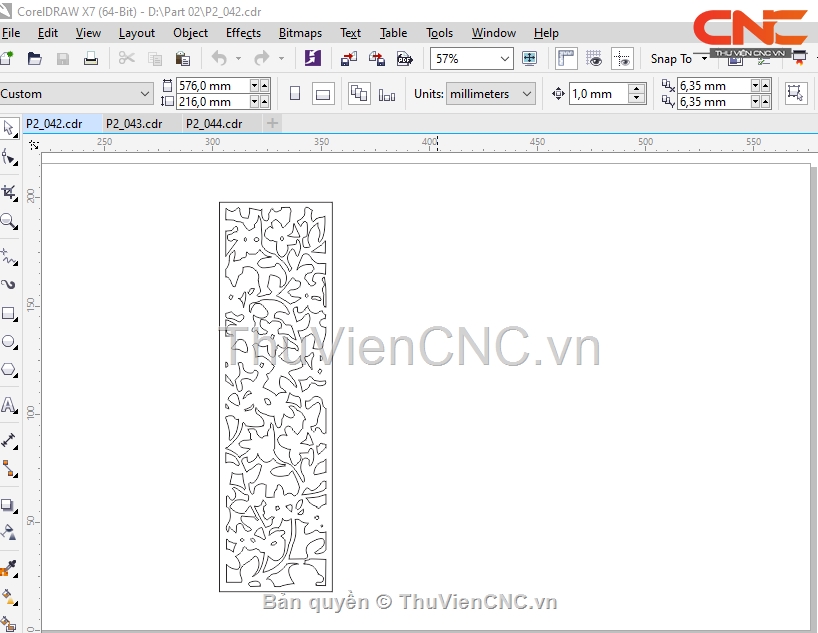Click the Export icon
The height and width of the screenshot is (633, 818).
[x=377, y=58]
